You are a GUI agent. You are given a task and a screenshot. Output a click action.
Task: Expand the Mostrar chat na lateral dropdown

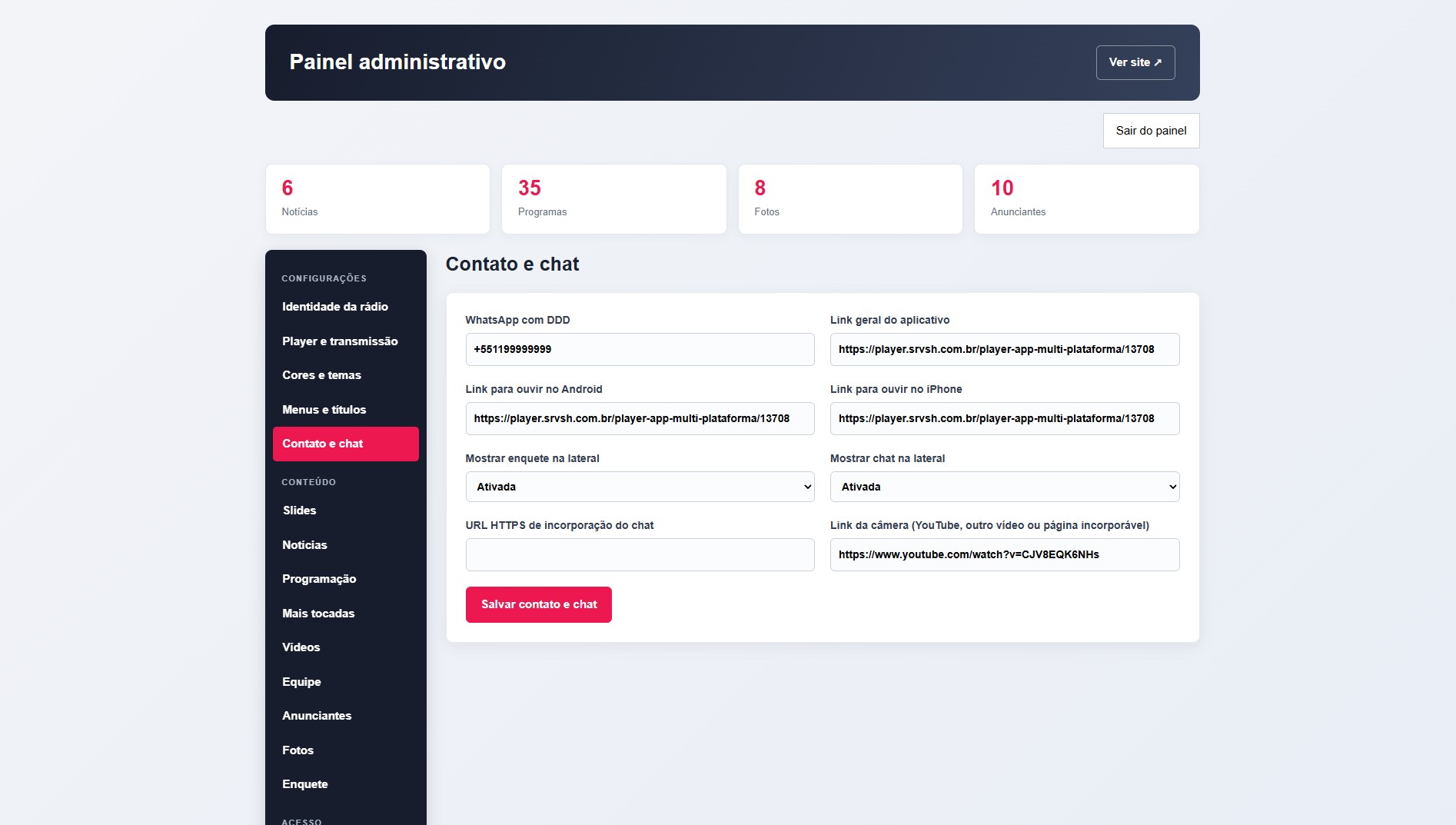click(1005, 487)
